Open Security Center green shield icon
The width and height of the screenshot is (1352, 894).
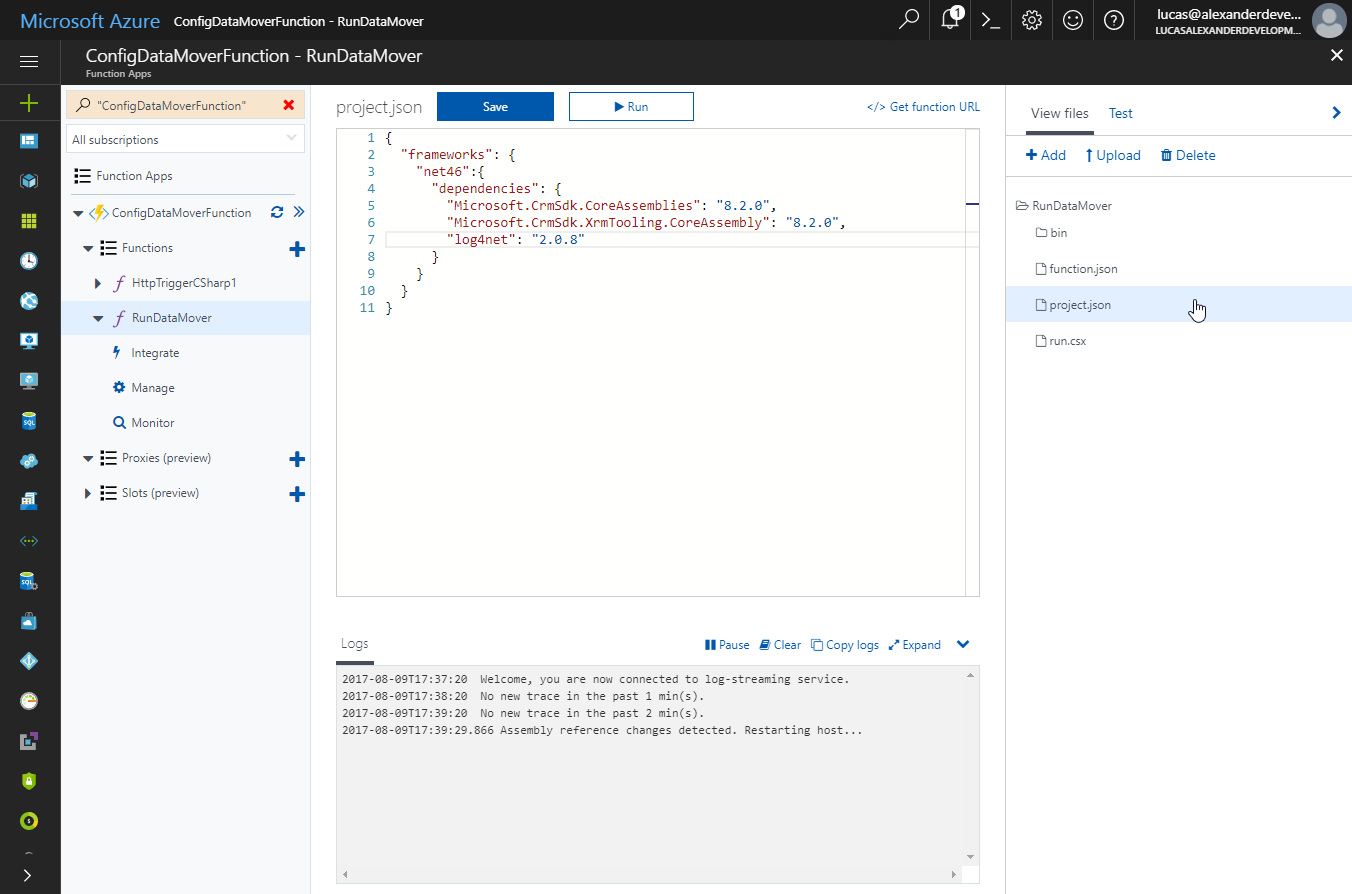point(29,781)
